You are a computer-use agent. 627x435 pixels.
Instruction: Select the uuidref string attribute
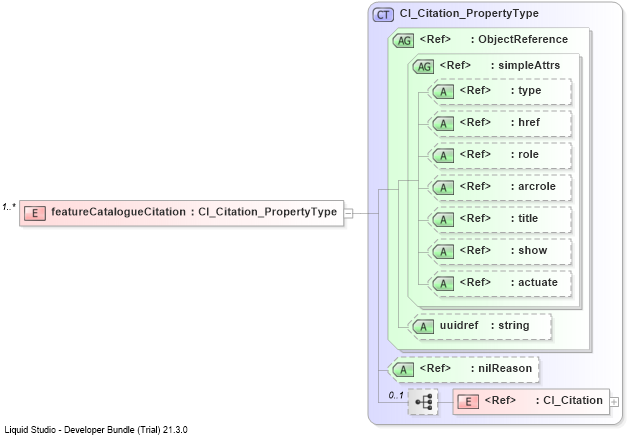click(x=480, y=326)
